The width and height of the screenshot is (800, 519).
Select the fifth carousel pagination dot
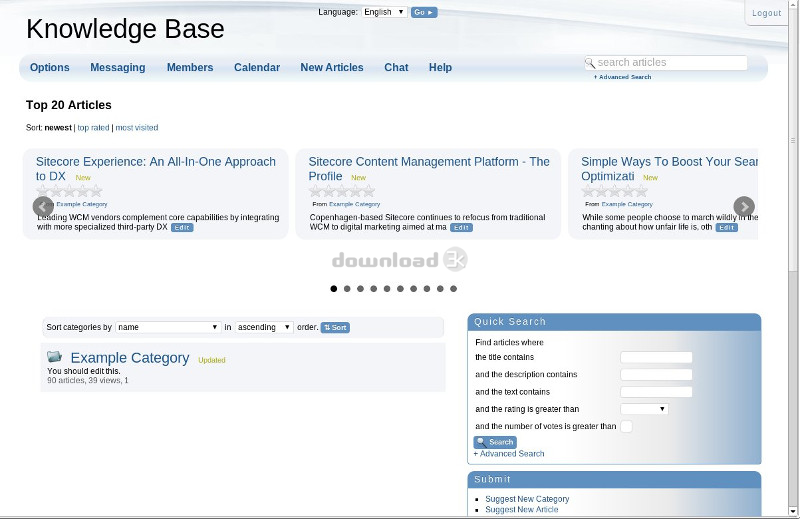(387, 289)
